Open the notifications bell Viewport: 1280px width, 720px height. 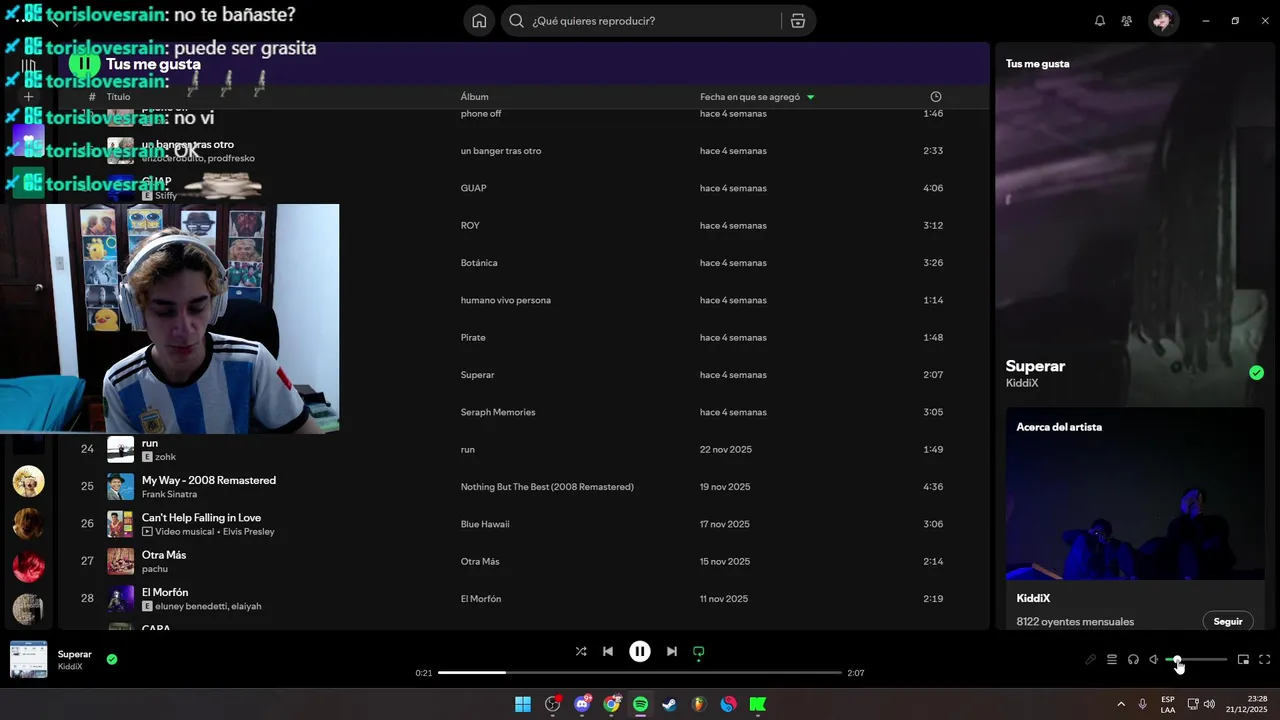pos(1100,21)
